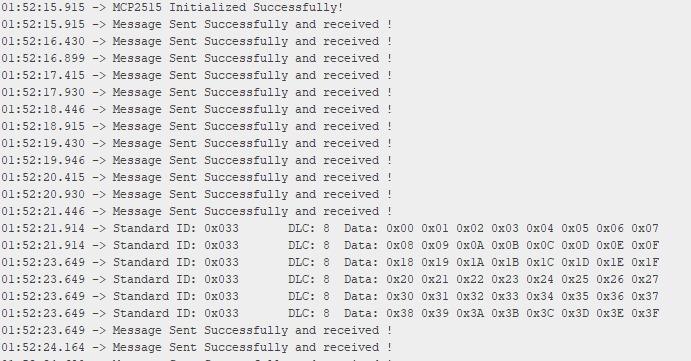Click the data row starting 0x00 0x01
The height and width of the screenshot is (361, 691).
click(331, 228)
